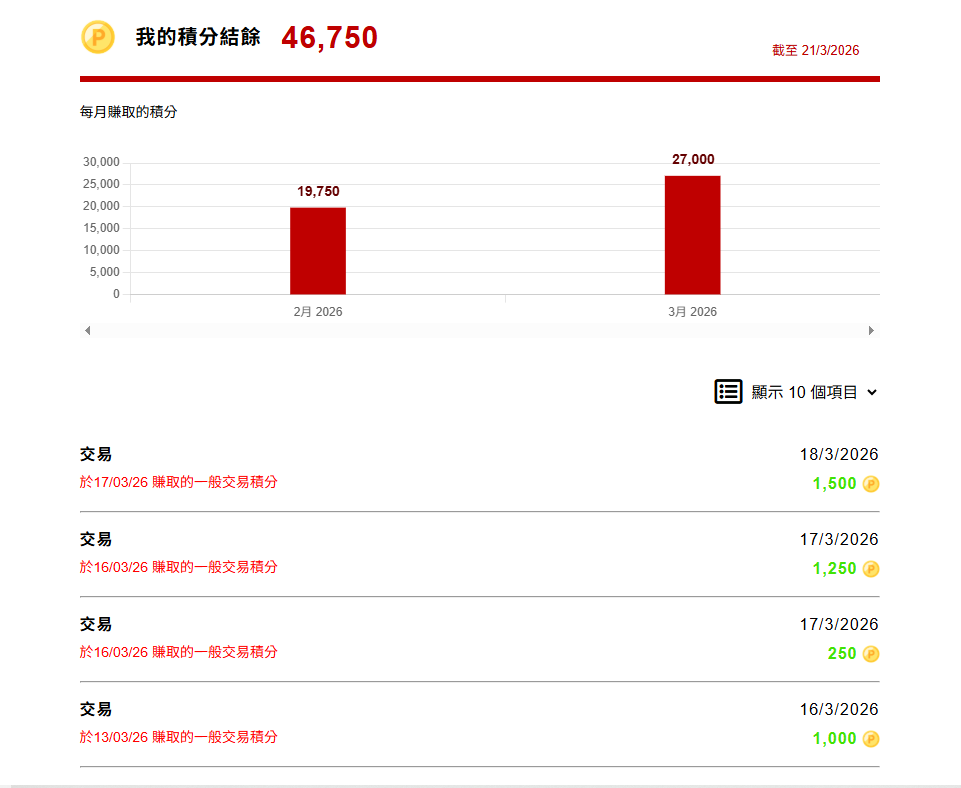Click the 250 points amount
Screen dimensions: 961x788
pyautogui.click(x=842, y=654)
